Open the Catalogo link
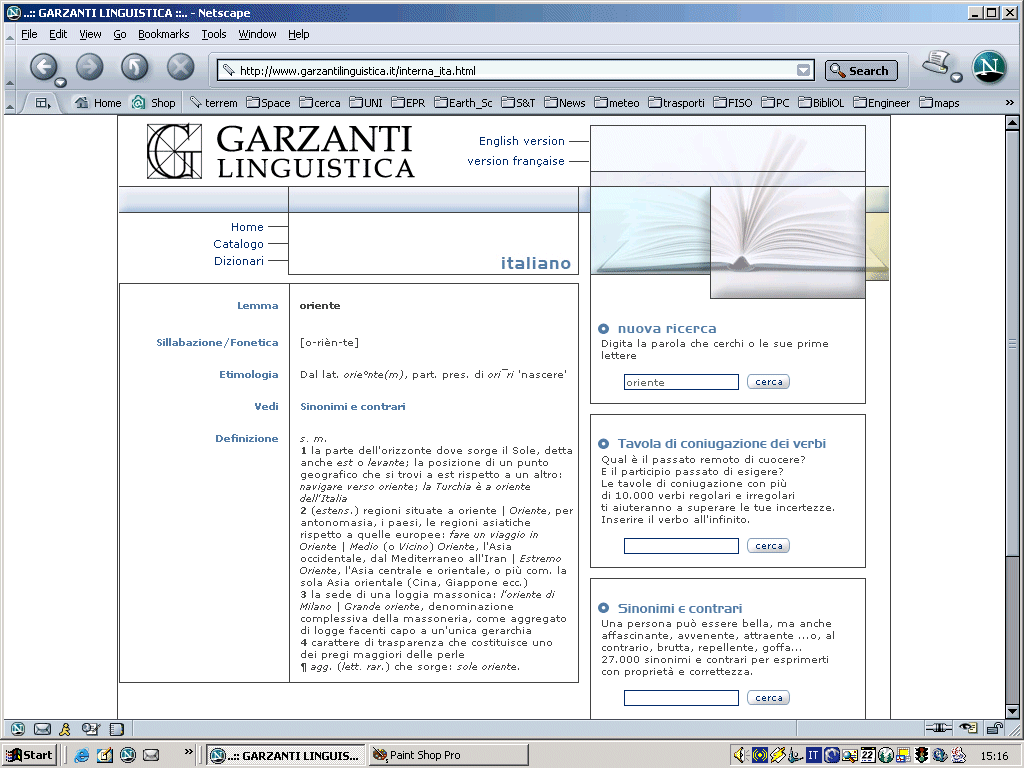 coord(238,244)
